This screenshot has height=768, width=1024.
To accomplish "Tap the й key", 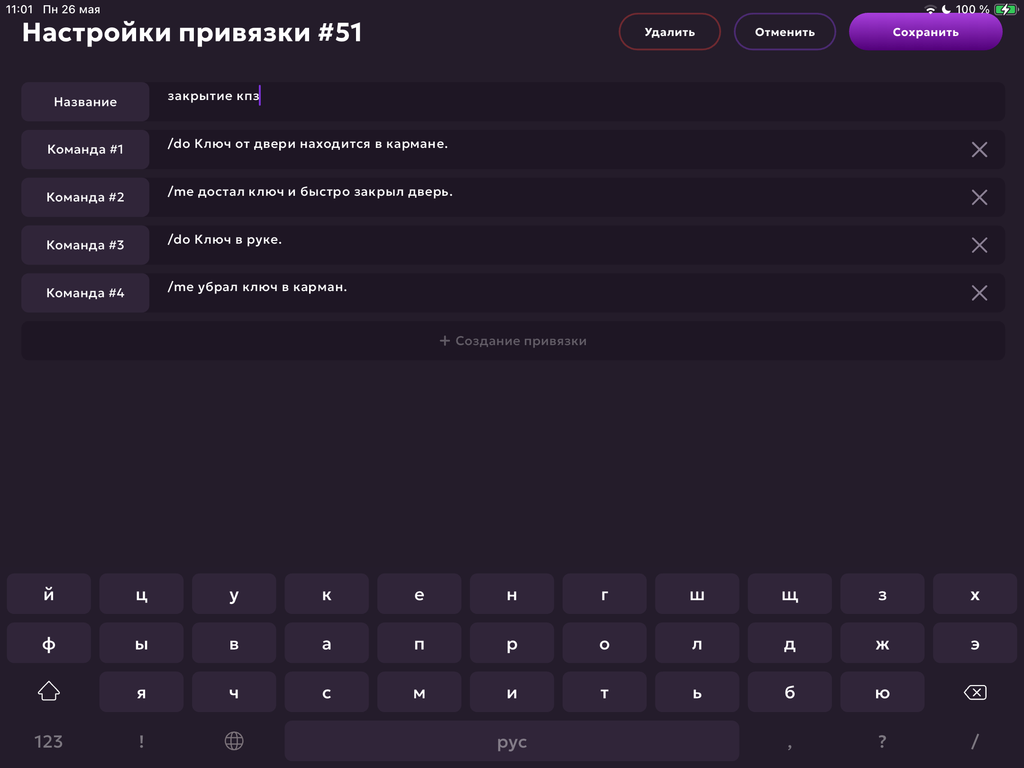I will coord(49,594).
